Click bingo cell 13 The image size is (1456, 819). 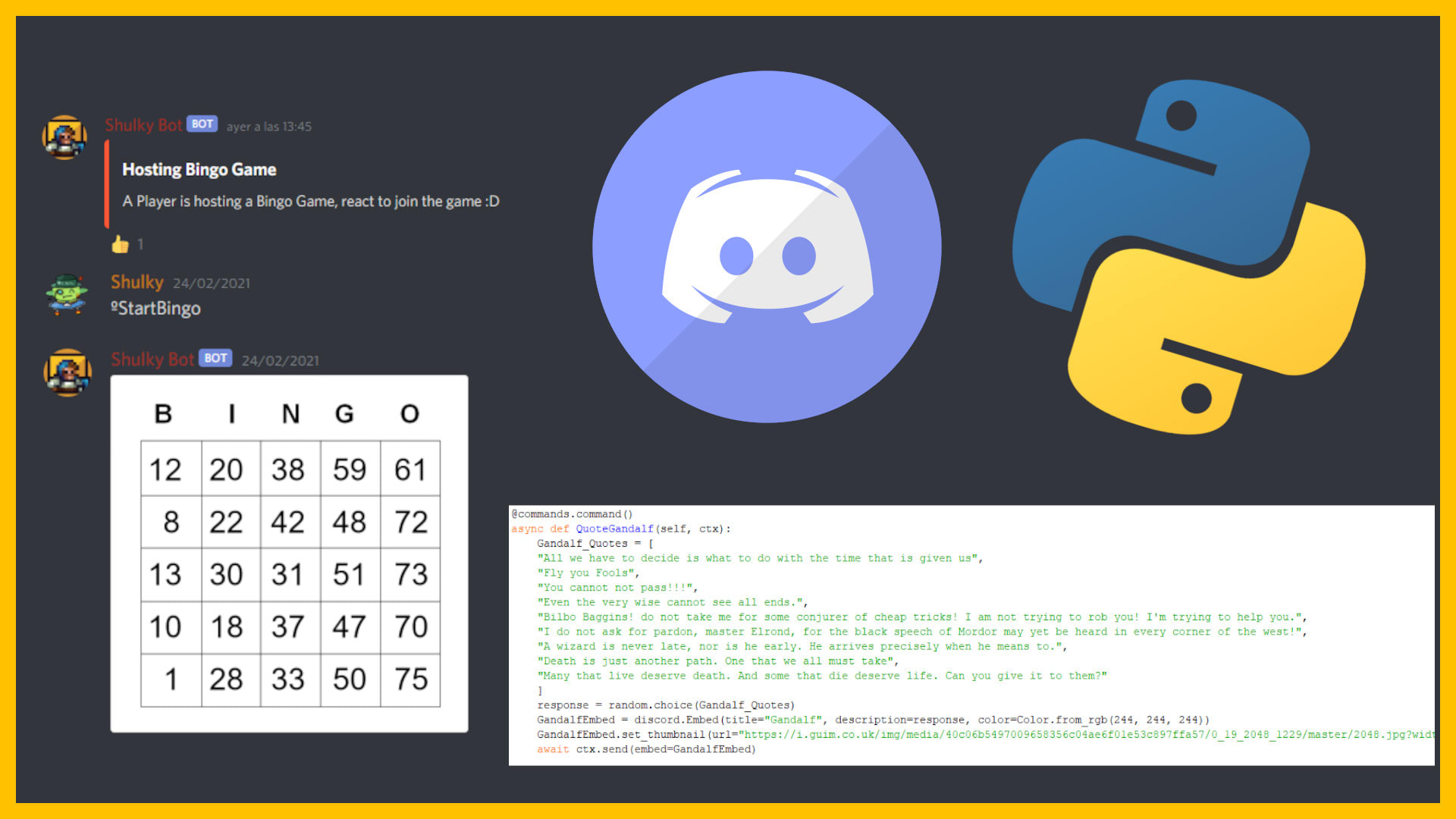(x=171, y=575)
